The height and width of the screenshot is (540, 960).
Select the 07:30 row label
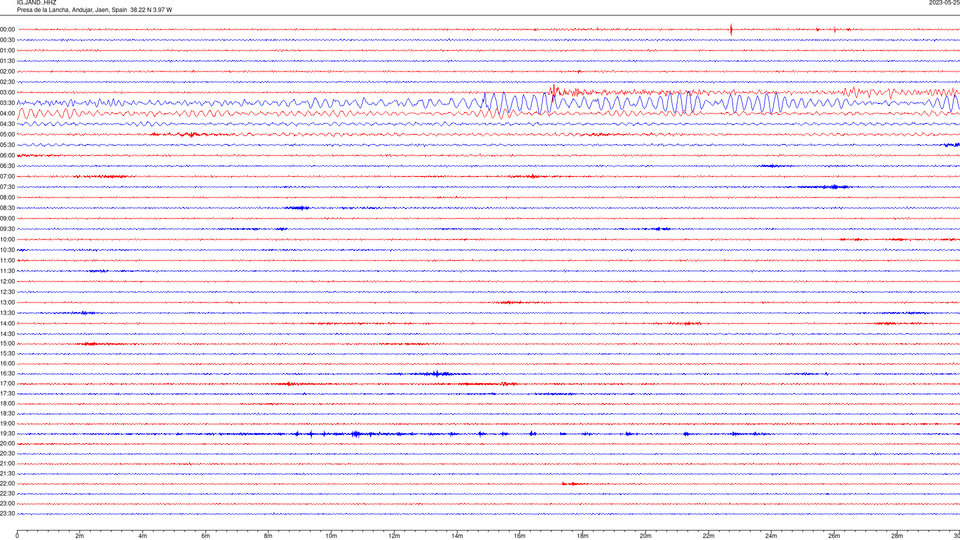(7, 187)
